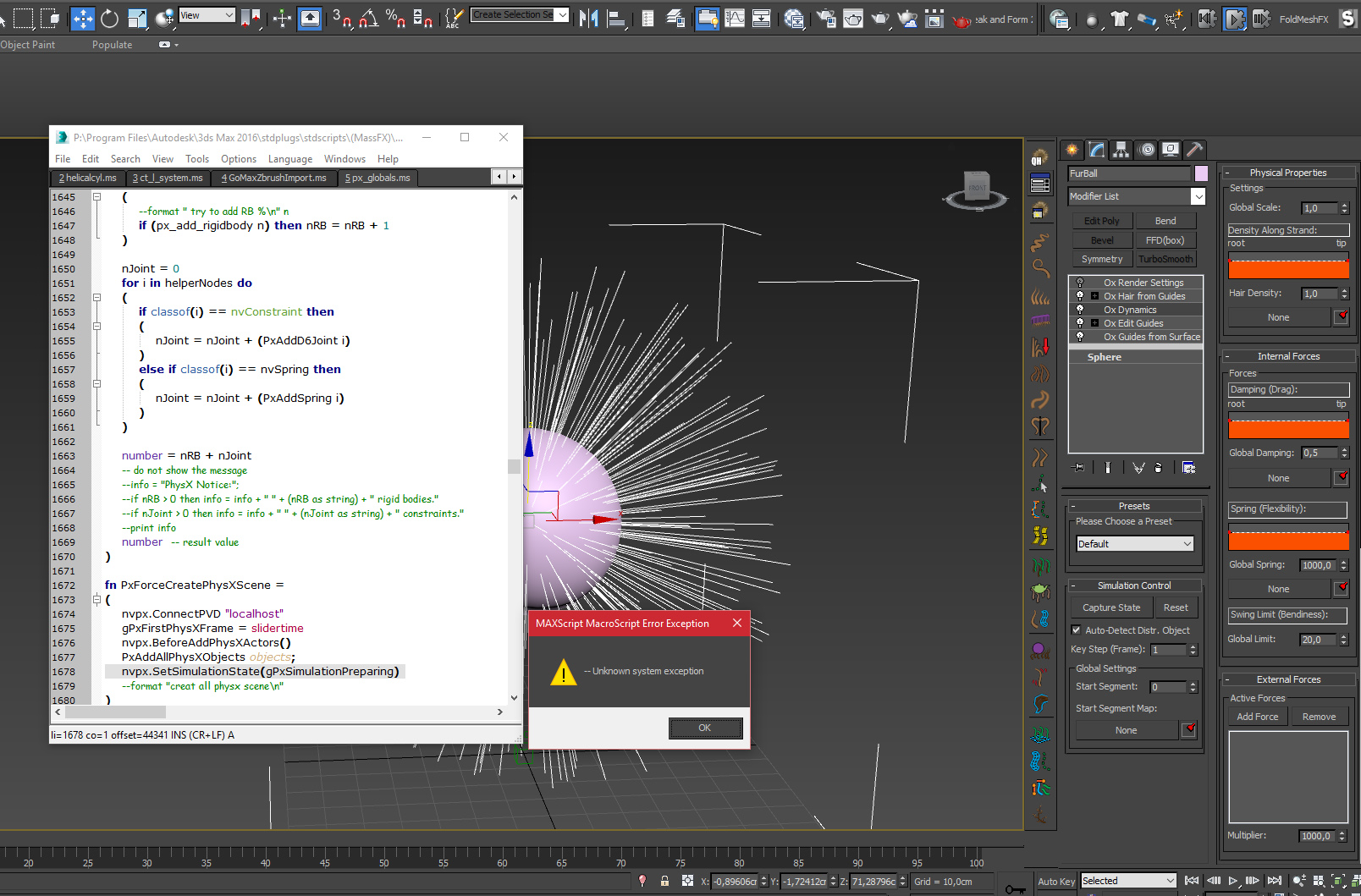Open the Default preset dropdown
1361x896 pixels.
1134,544
